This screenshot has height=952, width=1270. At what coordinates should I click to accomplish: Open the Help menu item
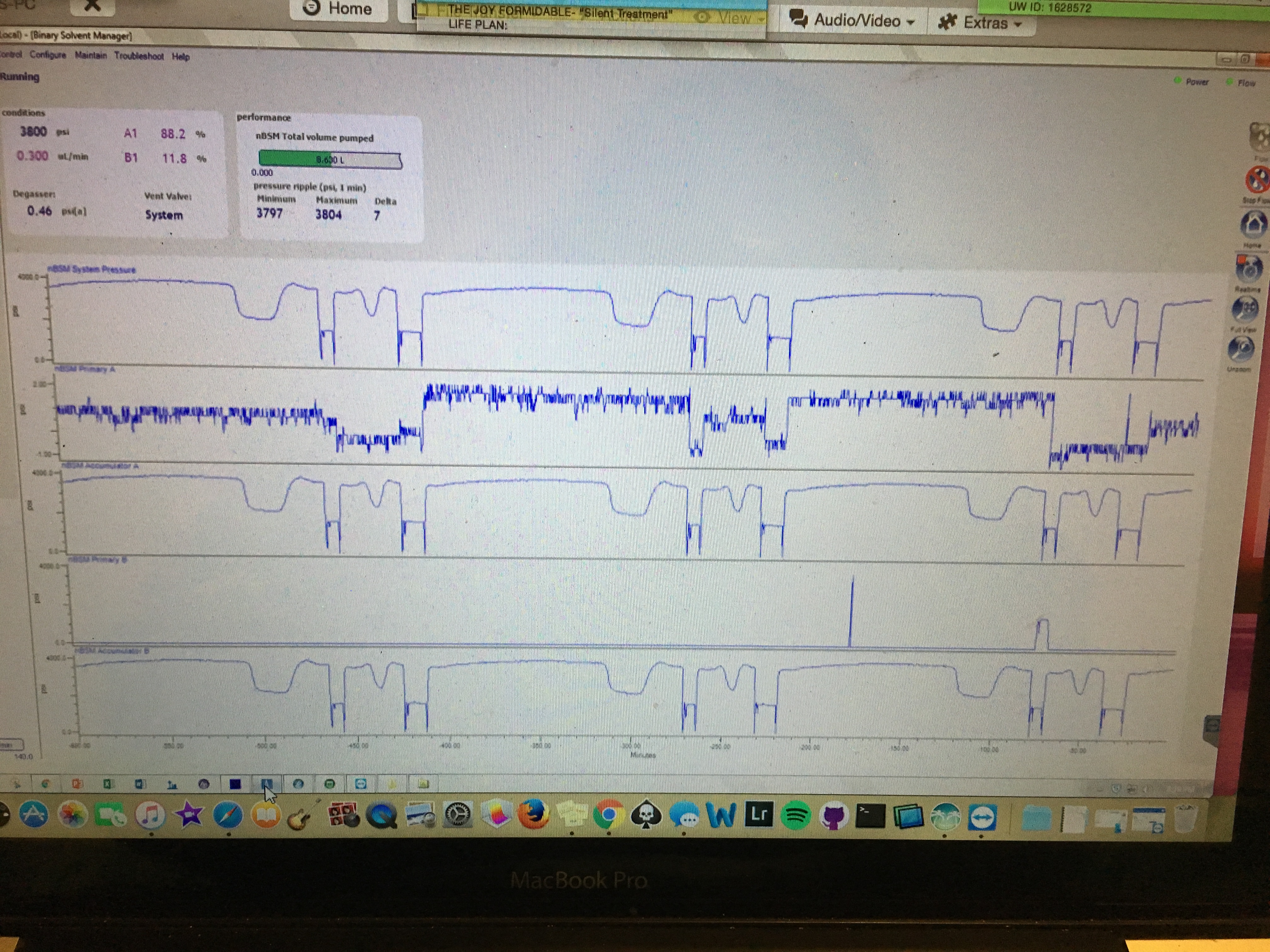(x=180, y=56)
